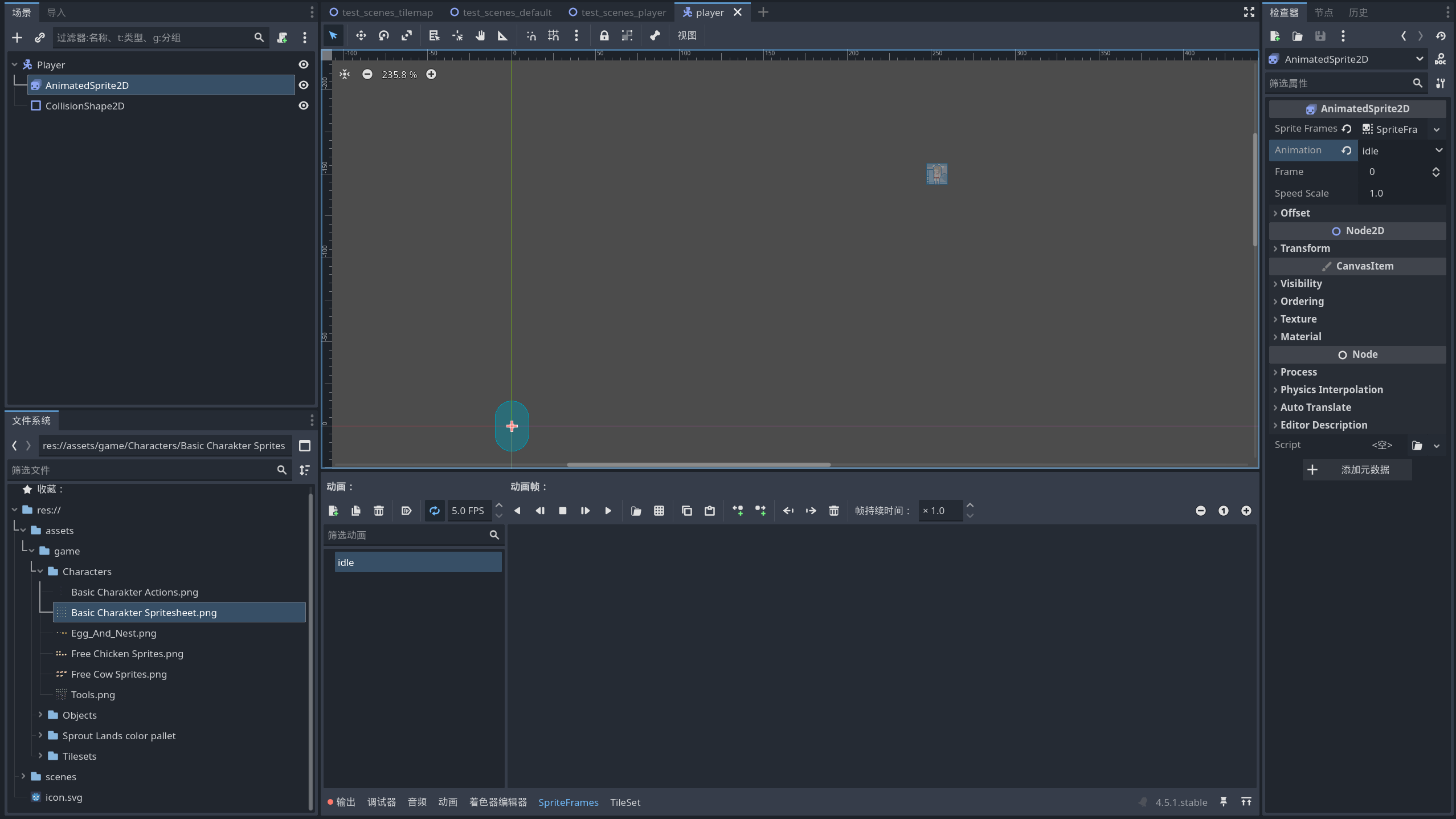Open the 视图 (View) menu button
Viewport: 1456px width, 819px height.
pos(686,36)
